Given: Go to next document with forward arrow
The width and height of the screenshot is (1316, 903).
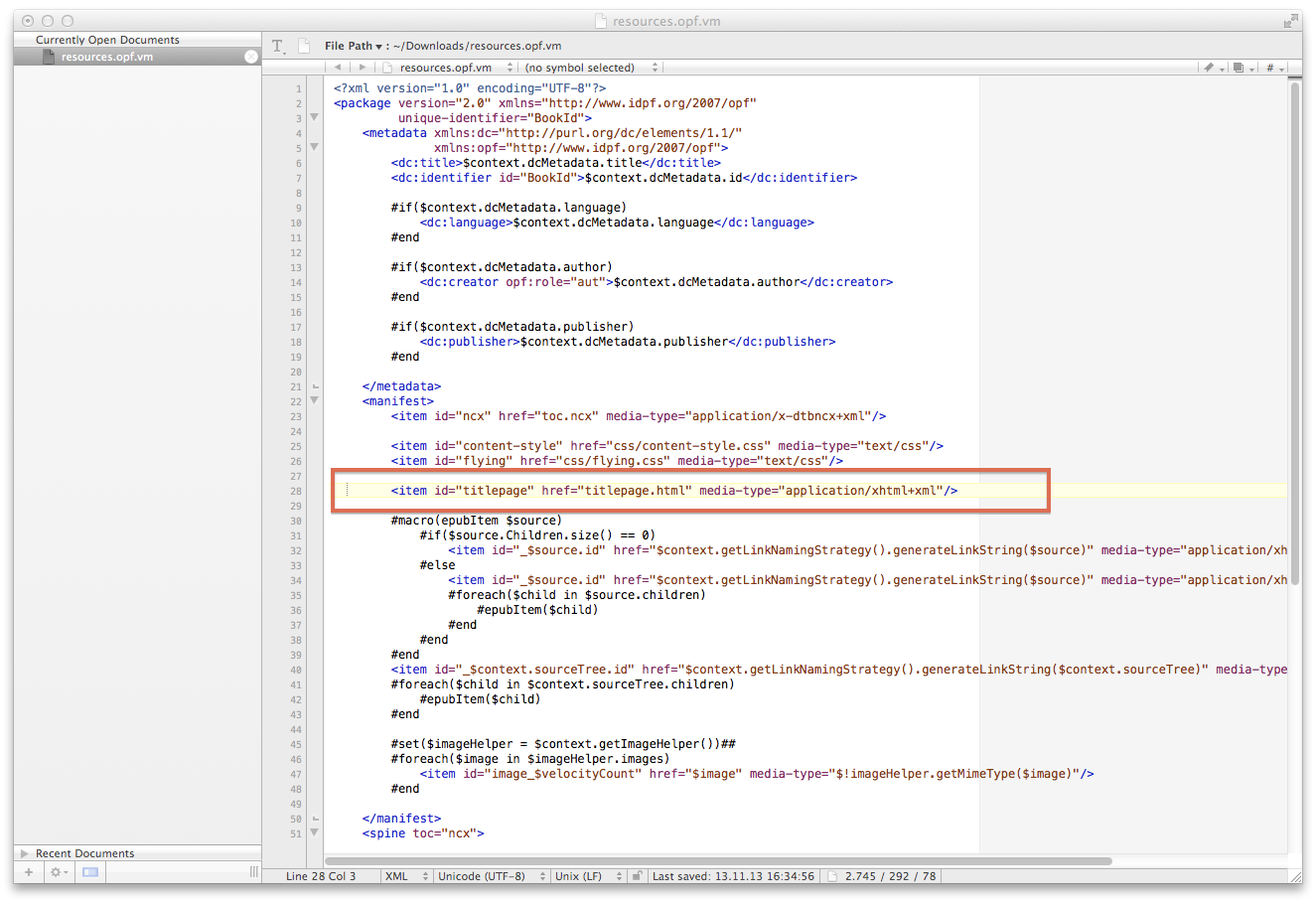Looking at the screenshot, I should point(363,68).
